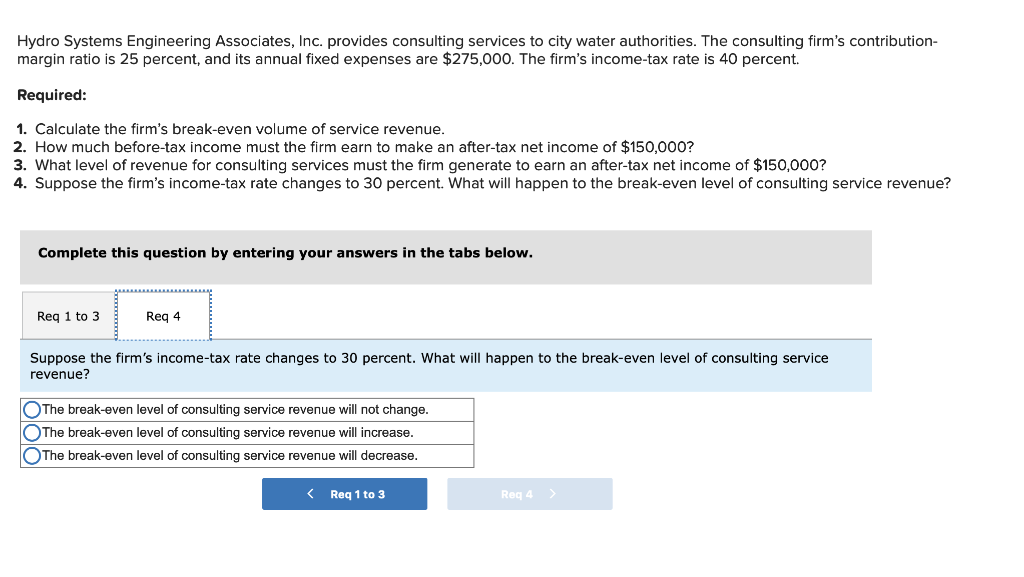Click the Required heading text
The height and width of the screenshot is (577, 1024).
(x=47, y=94)
